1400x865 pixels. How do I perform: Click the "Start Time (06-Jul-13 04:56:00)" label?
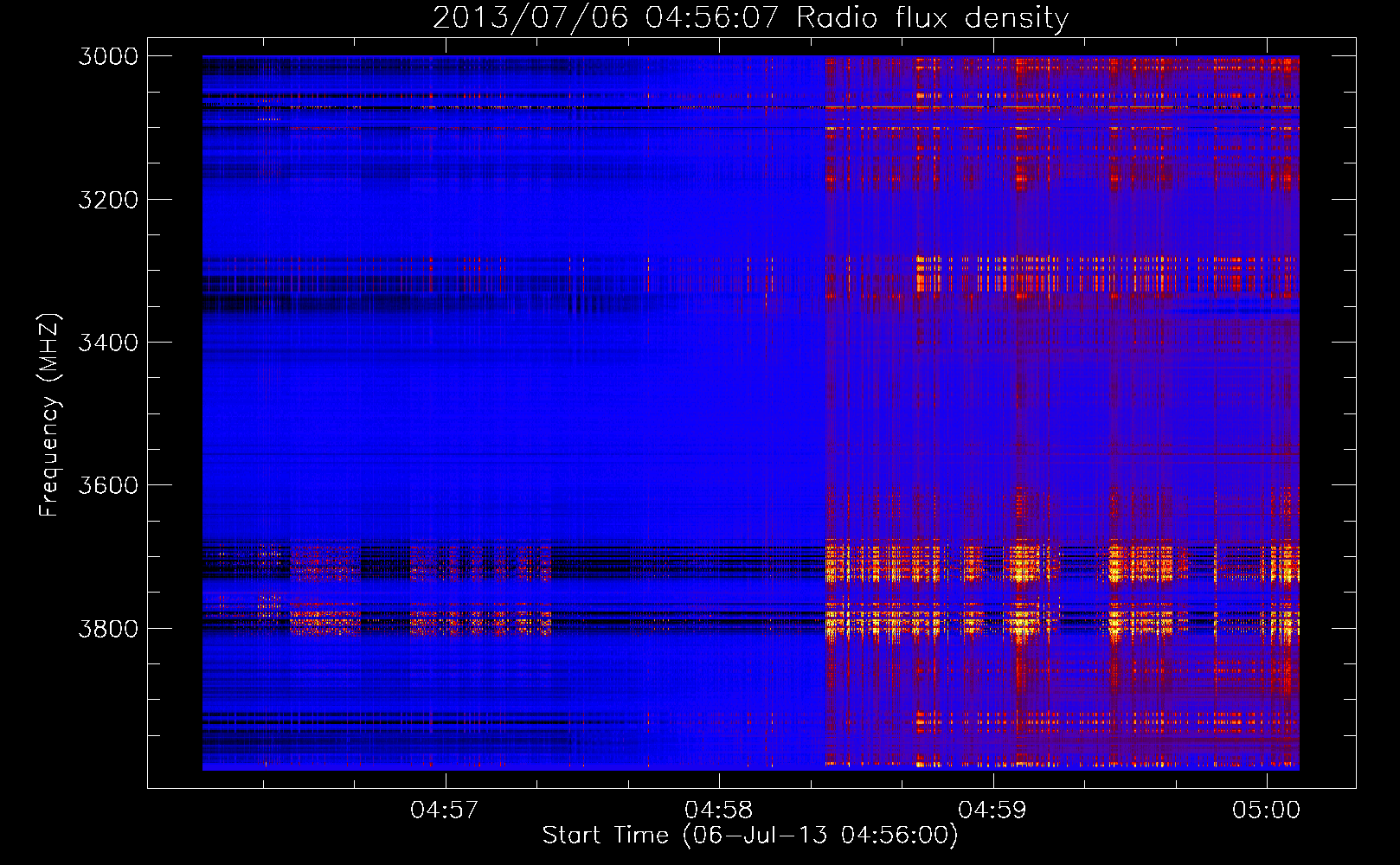coord(750,836)
